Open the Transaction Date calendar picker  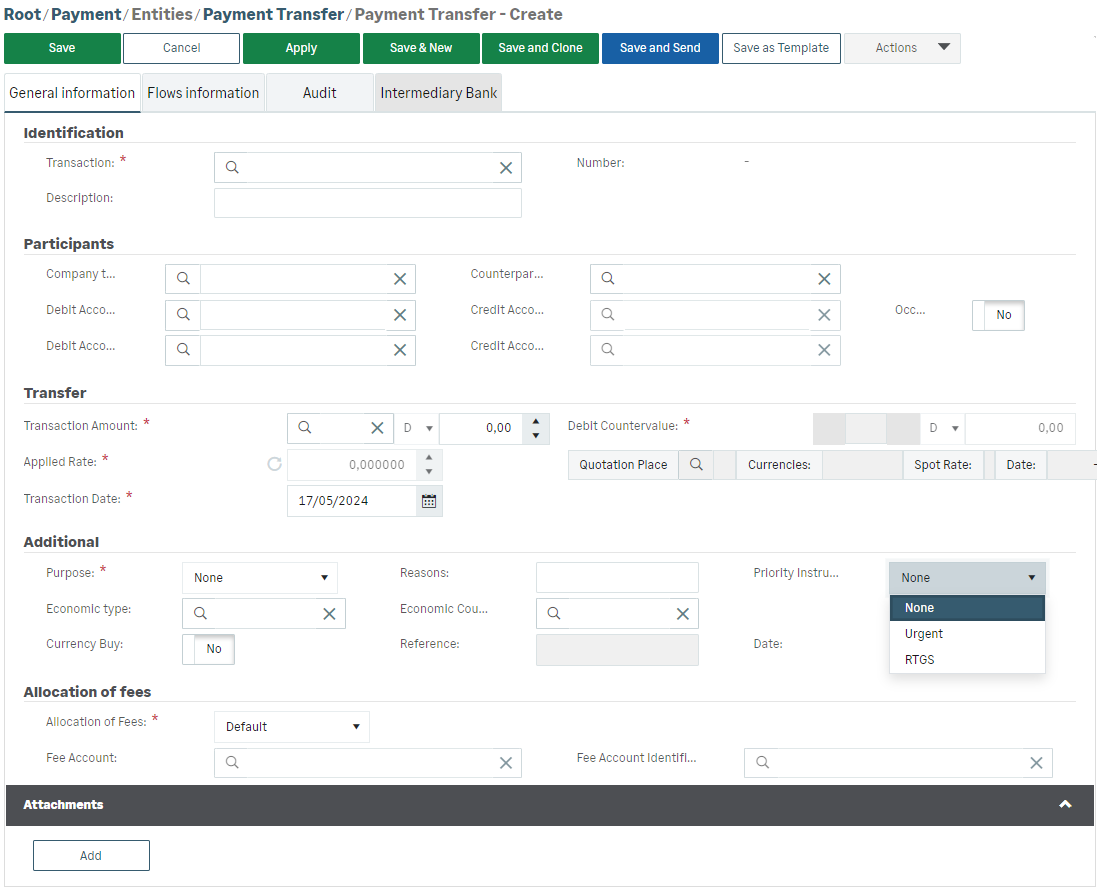coord(429,501)
